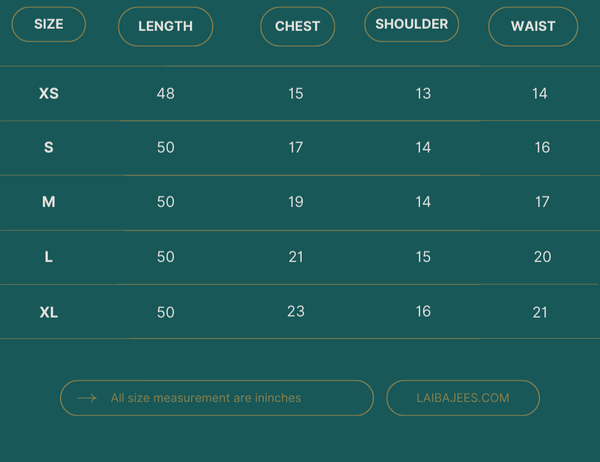Viewport: 600px width, 462px height.
Task: Click the LENGTH column header
Action: tap(165, 27)
